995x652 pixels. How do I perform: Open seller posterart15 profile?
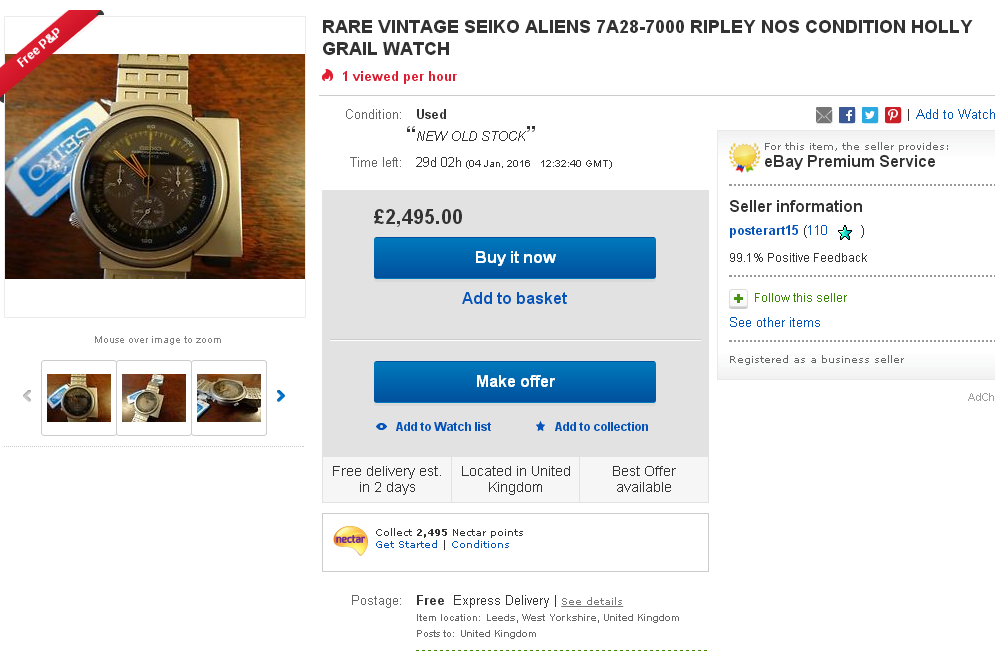[764, 231]
